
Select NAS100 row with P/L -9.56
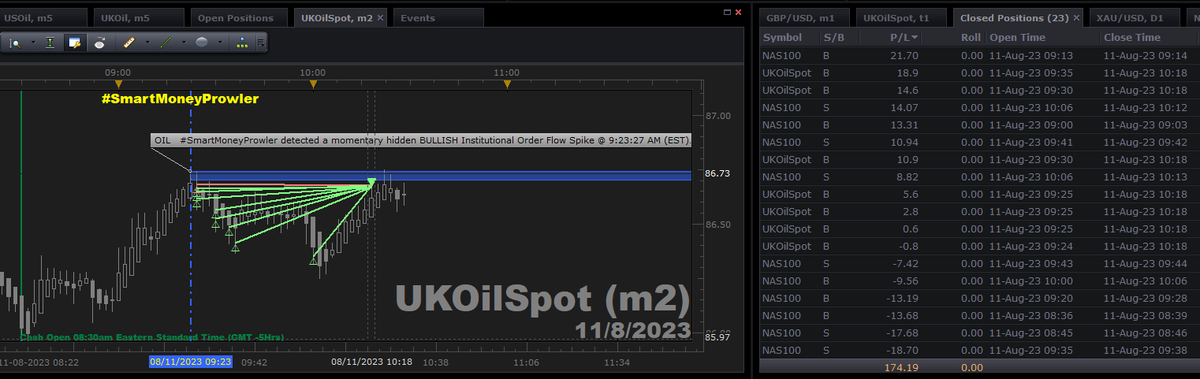click(979, 281)
